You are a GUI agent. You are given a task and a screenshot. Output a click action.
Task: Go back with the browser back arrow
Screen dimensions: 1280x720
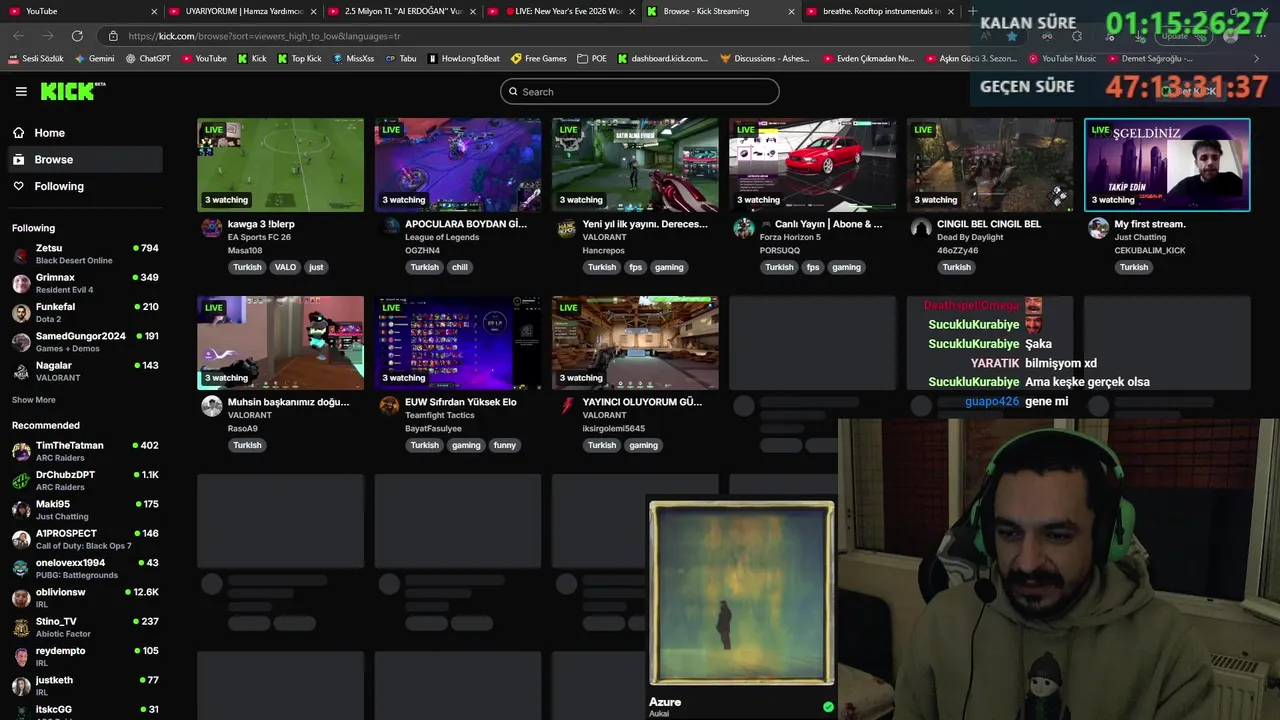[18, 36]
